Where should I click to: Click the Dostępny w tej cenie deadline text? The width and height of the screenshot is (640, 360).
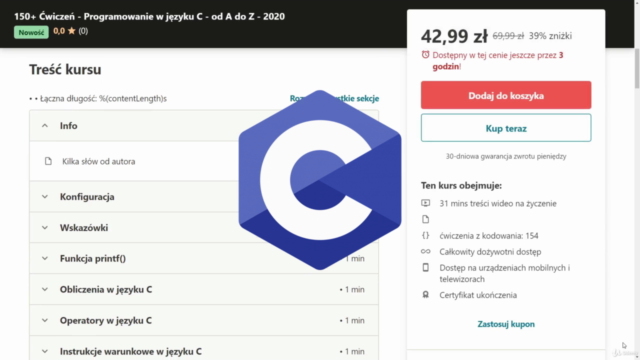pyautogui.click(x=498, y=60)
